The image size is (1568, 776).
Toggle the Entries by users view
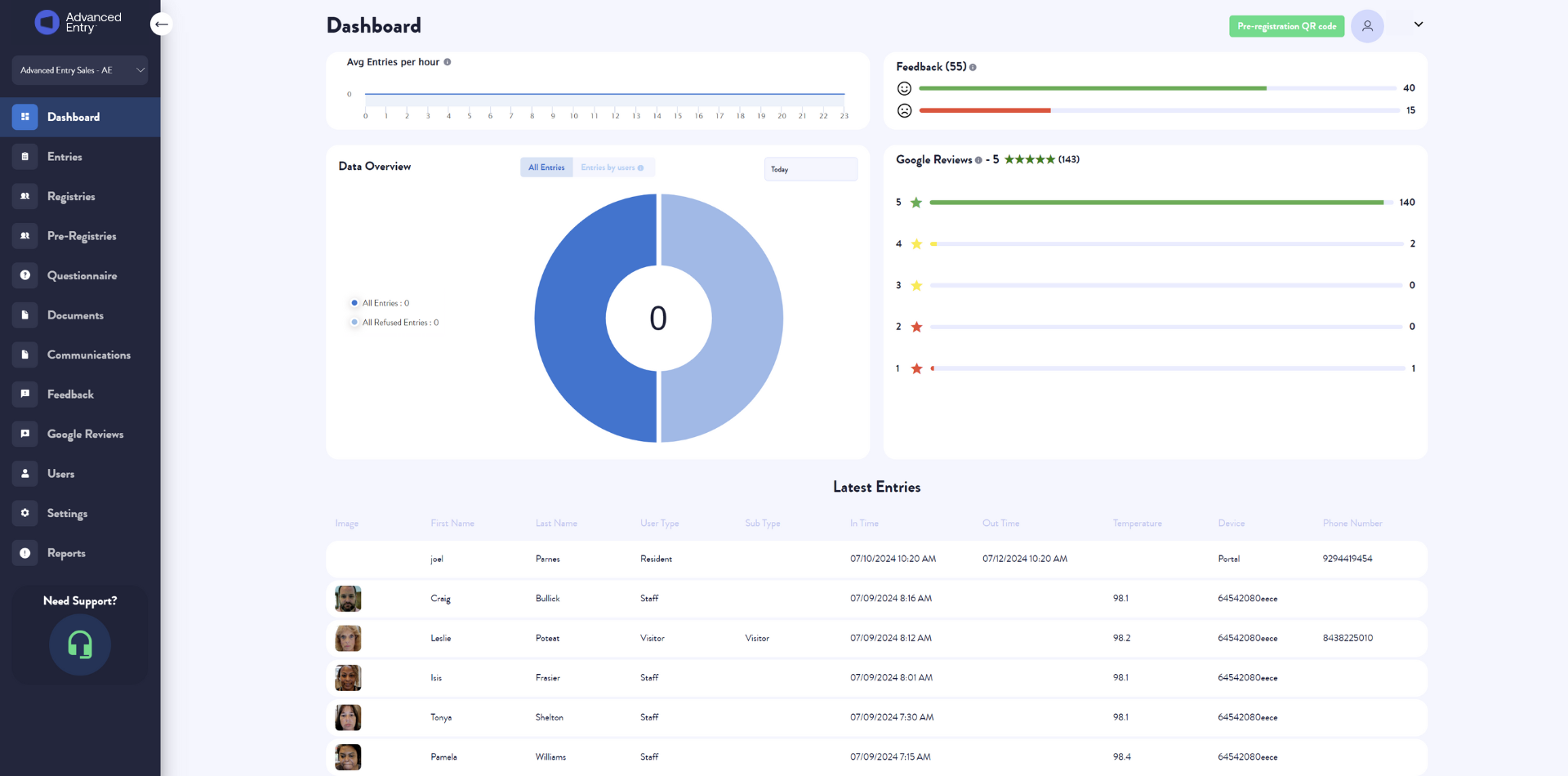[x=608, y=167]
